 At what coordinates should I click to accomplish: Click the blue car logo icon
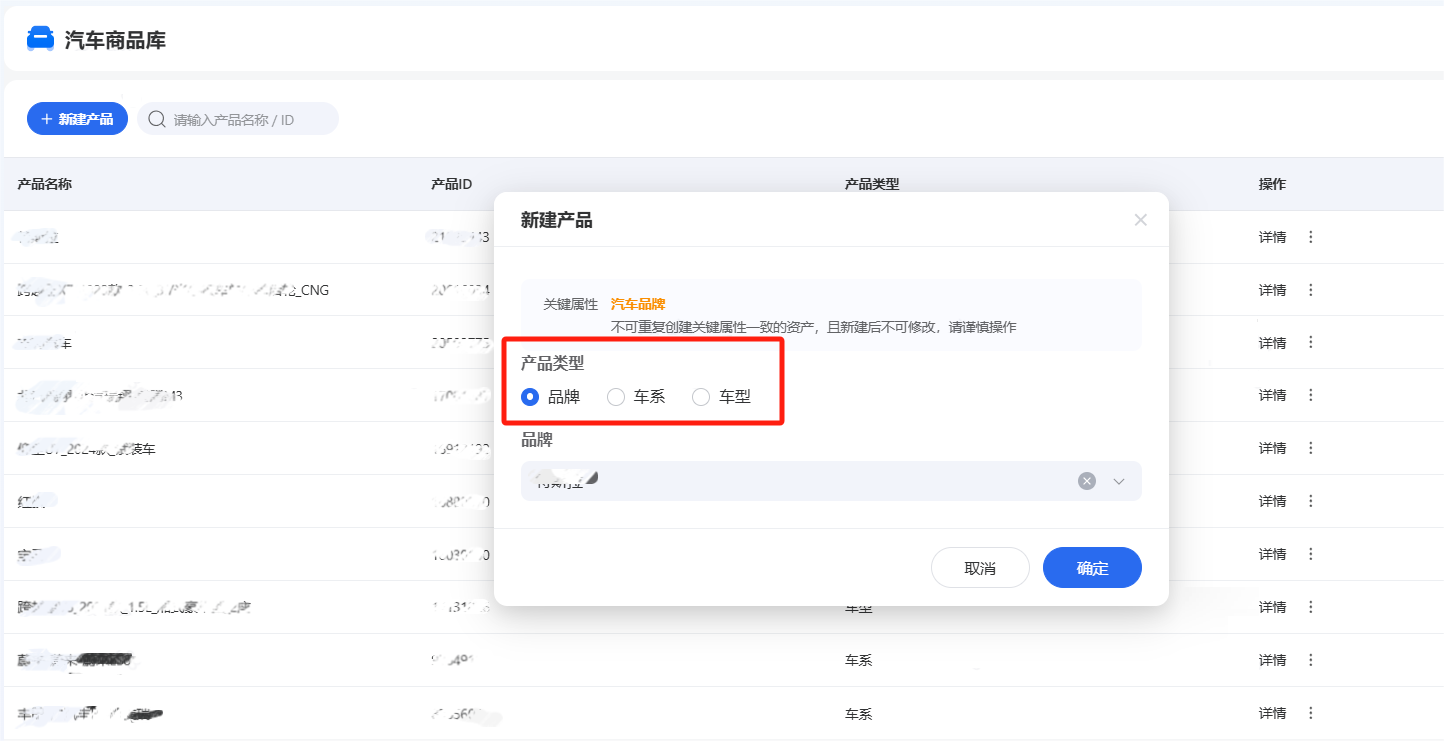tap(40, 39)
